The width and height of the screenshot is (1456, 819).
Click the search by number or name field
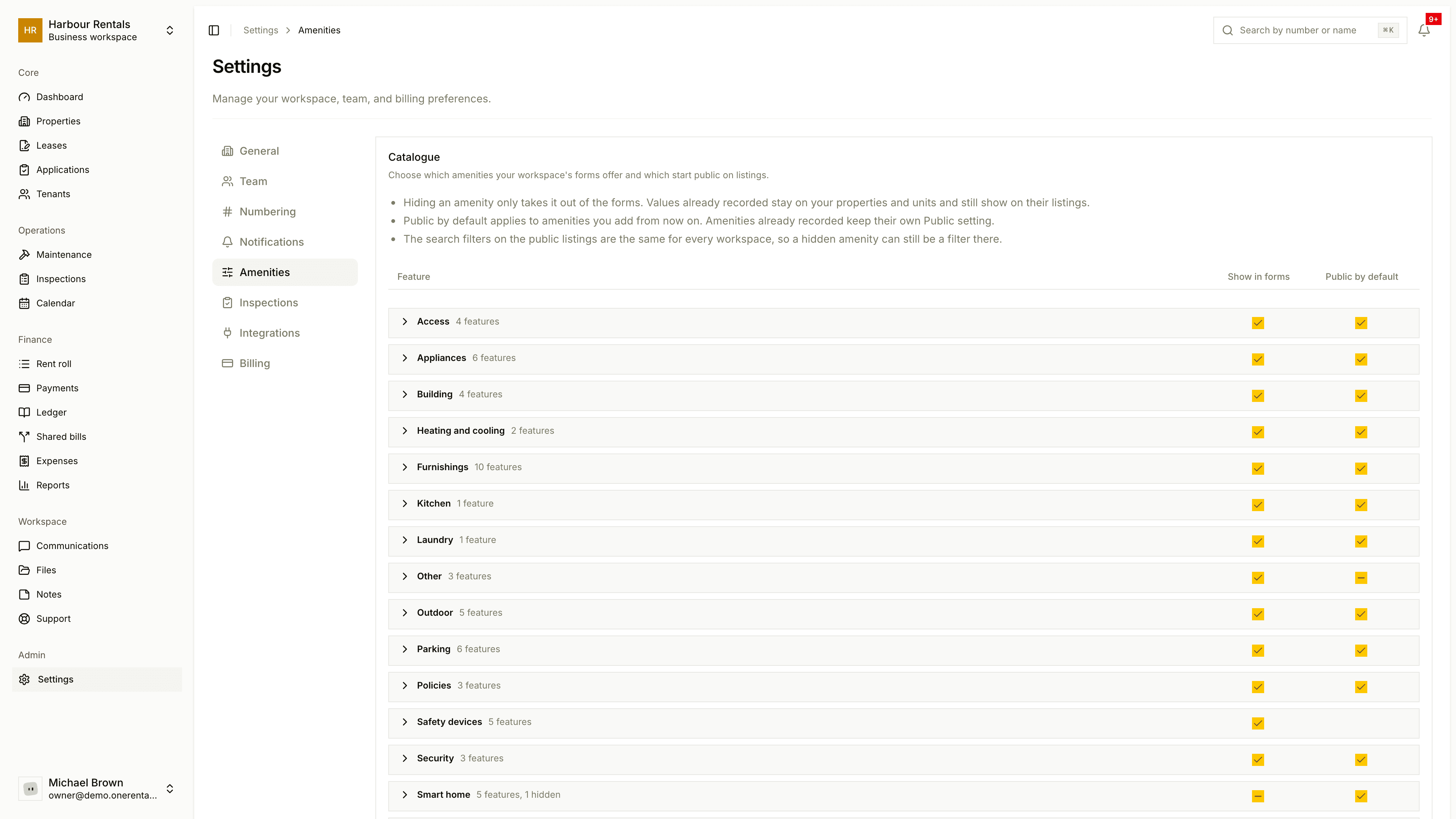coord(1310,30)
